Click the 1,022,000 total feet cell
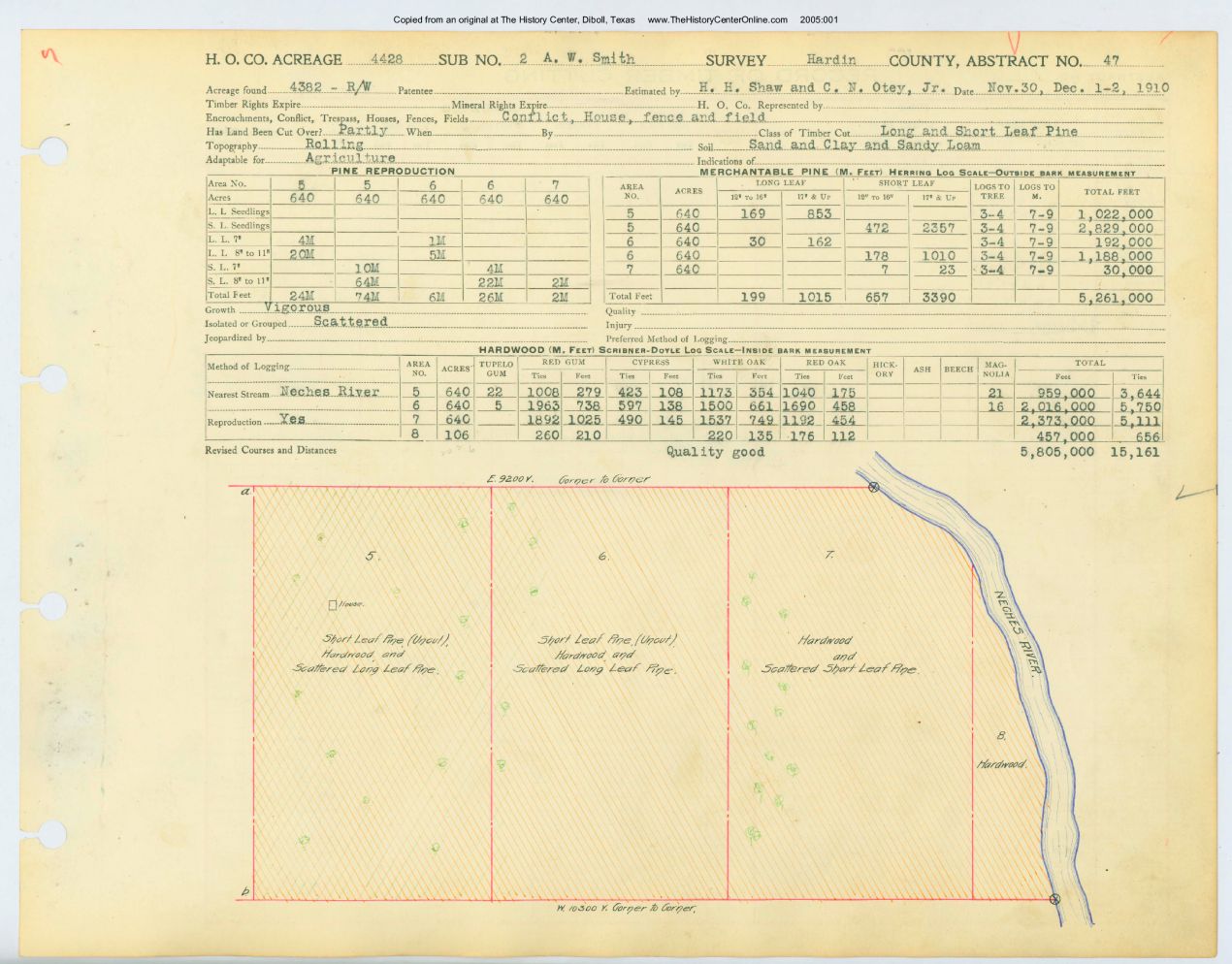1232x964 pixels. [1116, 214]
